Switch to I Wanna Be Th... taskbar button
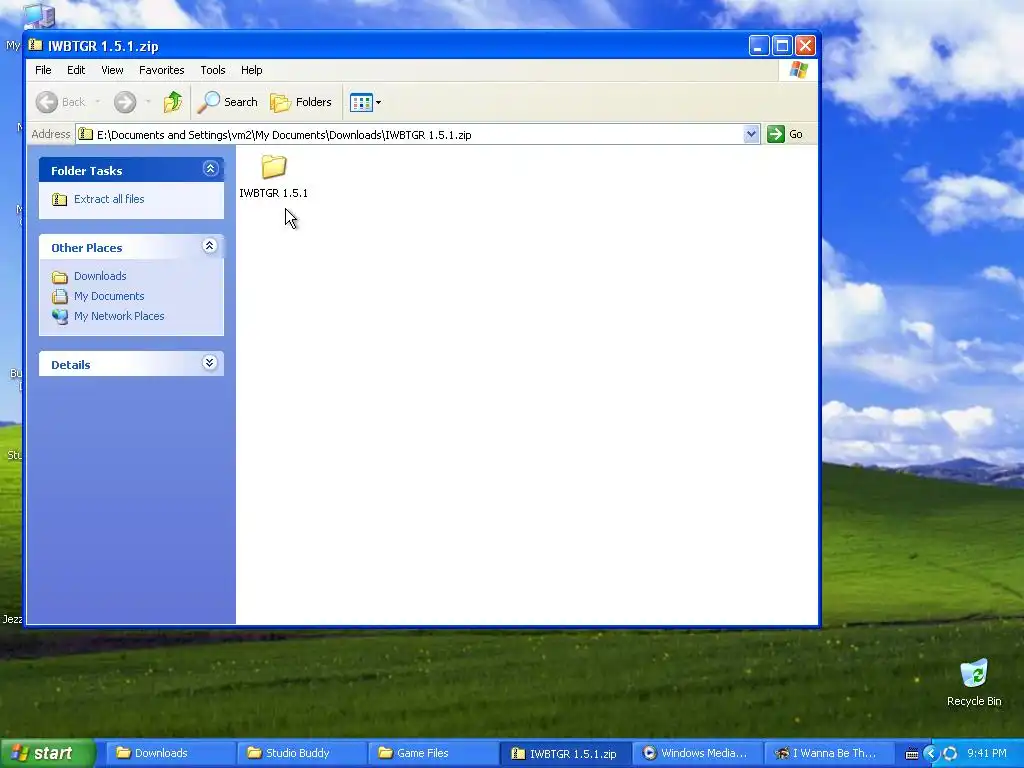This screenshot has width=1024, height=768. [829, 754]
